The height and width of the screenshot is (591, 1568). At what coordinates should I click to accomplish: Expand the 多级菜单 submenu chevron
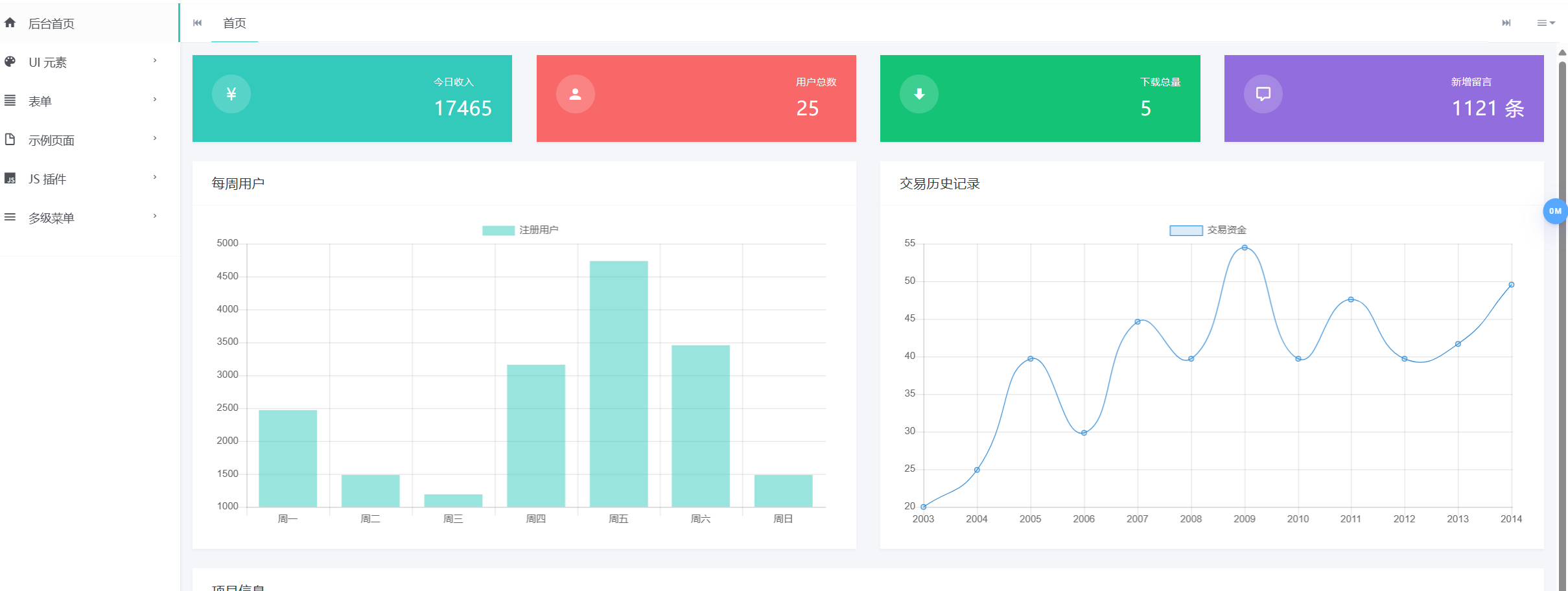tap(155, 216)
